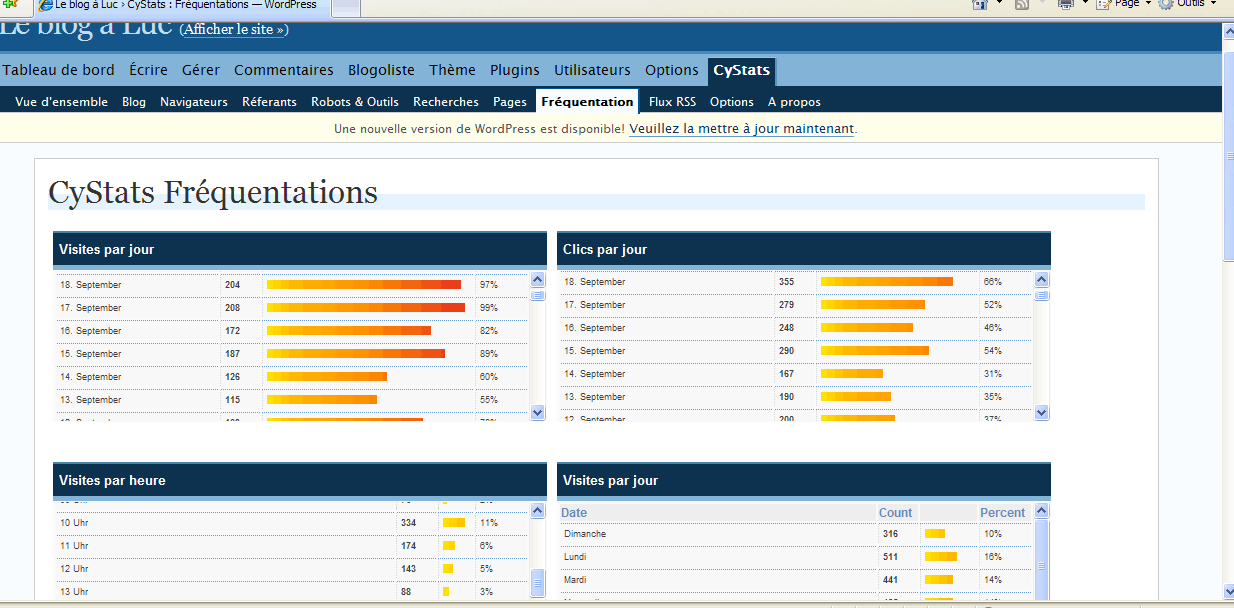Click scroll-up arrow of the weekday visits table

tap(1042, 511)
